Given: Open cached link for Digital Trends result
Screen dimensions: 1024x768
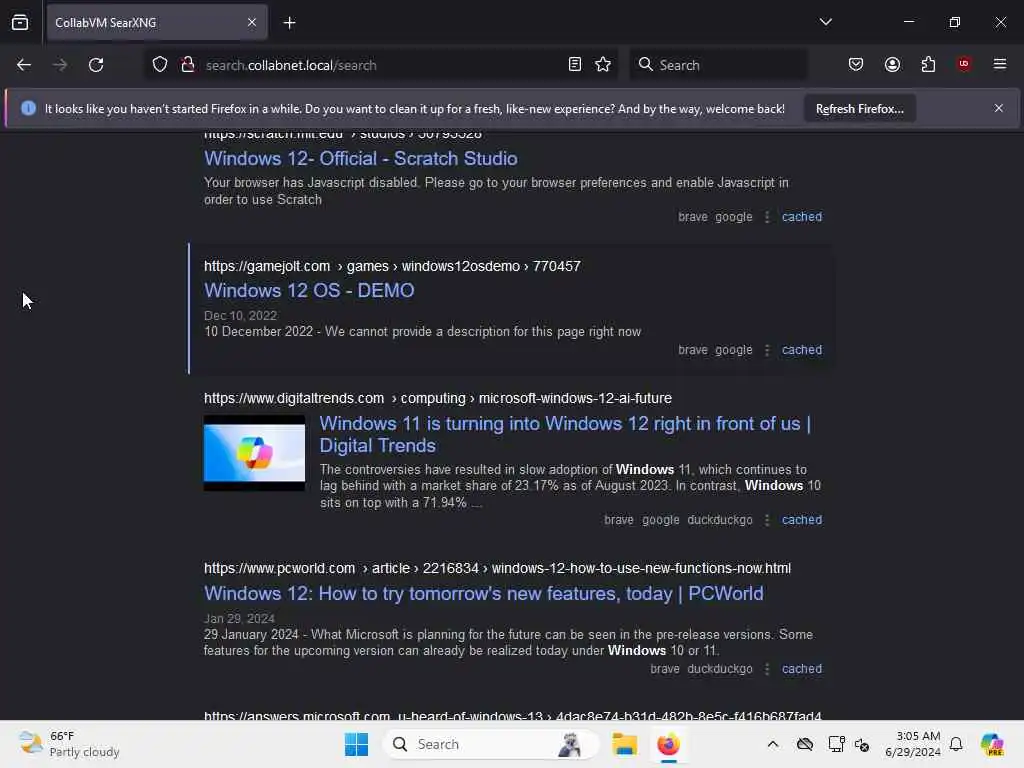Looking at the screenshot, I should point(802,520).
